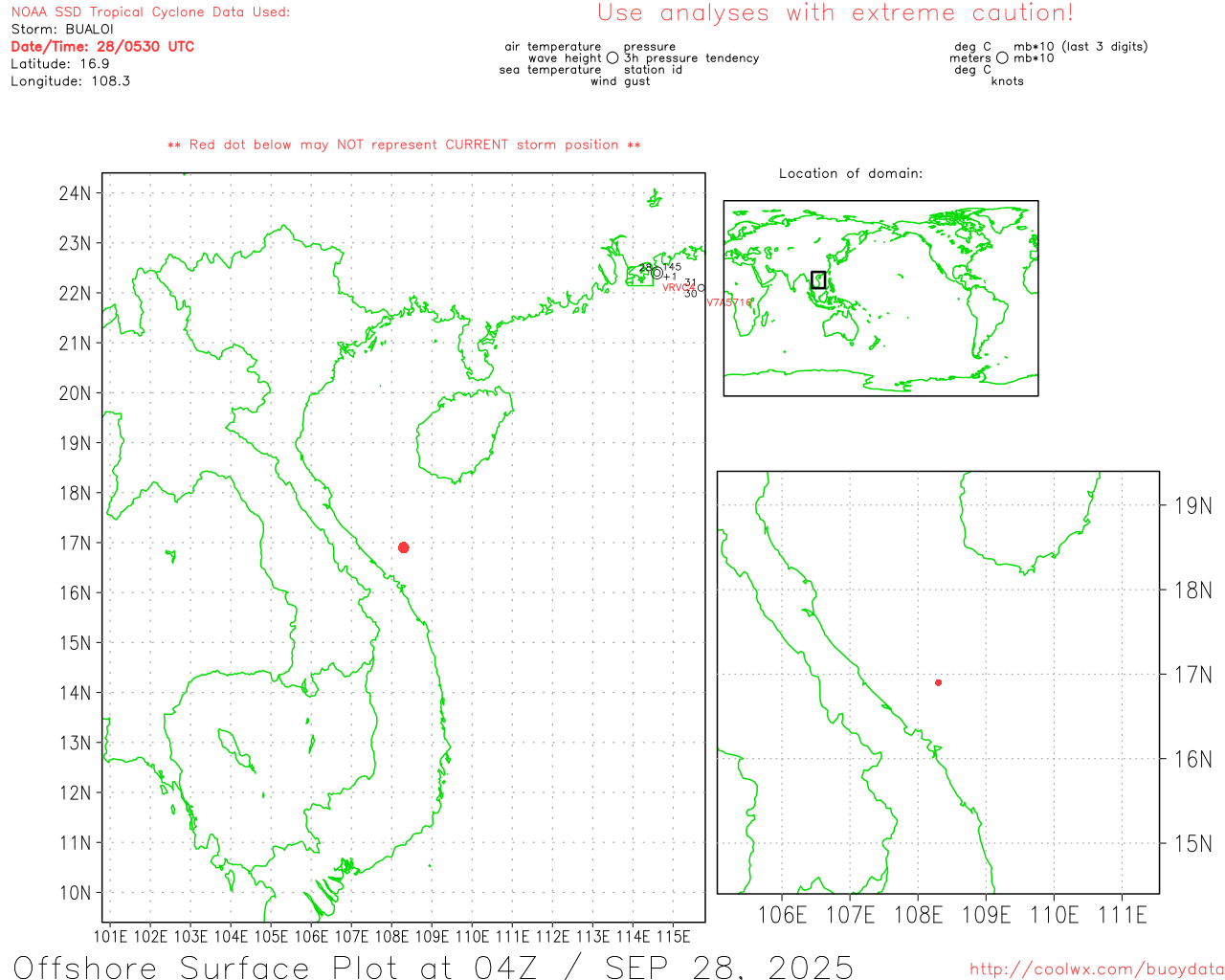This screenshot has width=1225, height=980.
Task: Click the Offshore Surface Plot title text
Action: (433, 967)
